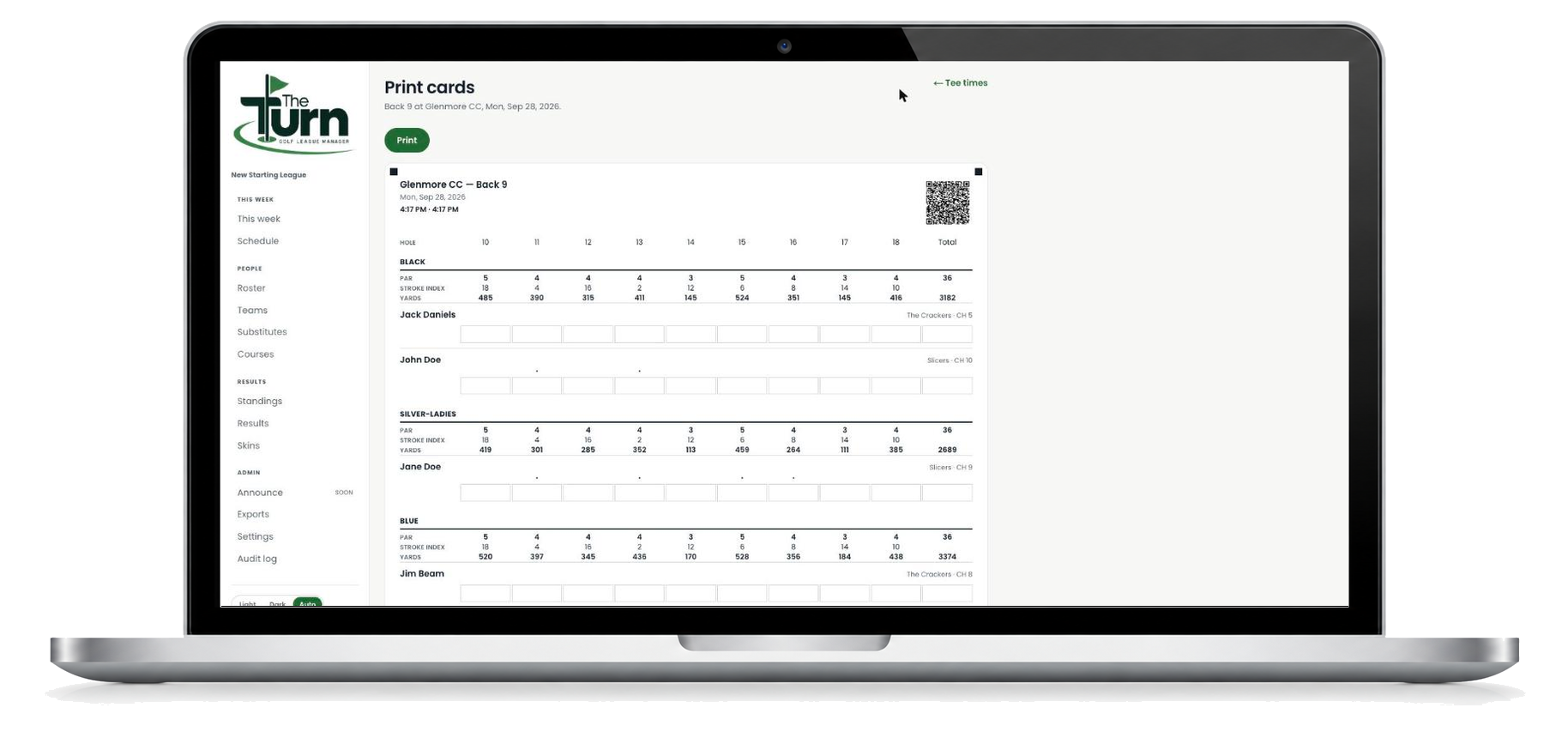Click John Doe hole 13 score box
This screenshot has height=738, width=1568.
click(x=639, y=386)
